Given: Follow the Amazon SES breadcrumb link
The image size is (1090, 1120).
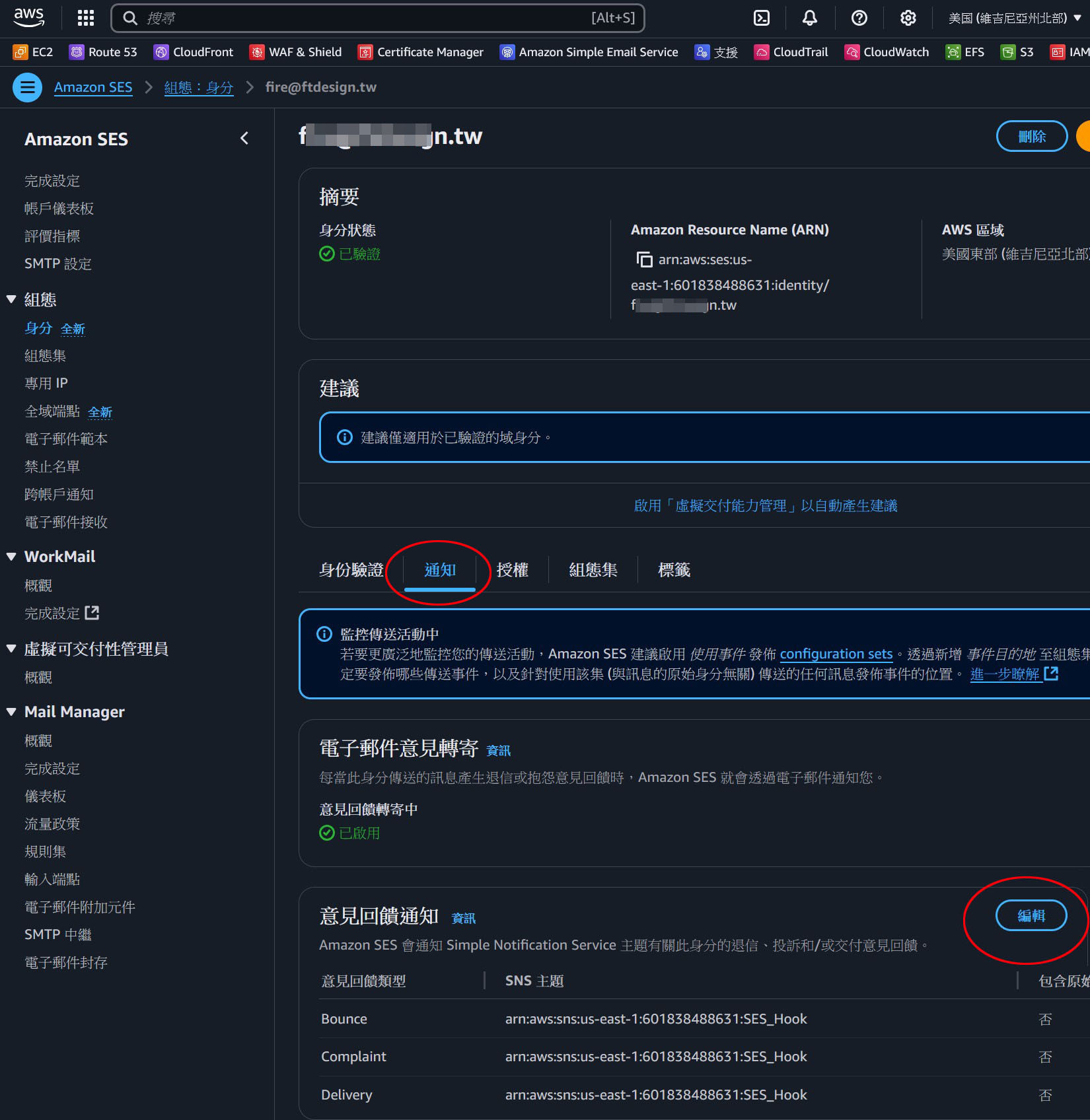Looking at the screenshot, I should pyautogui.click(x=93, y=87).
